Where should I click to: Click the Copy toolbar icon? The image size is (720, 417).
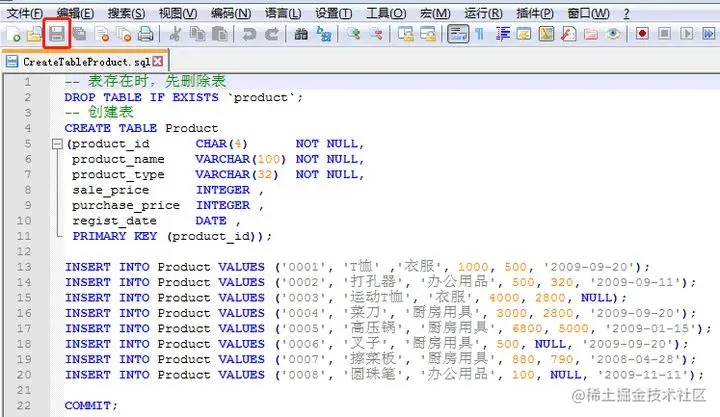[197, 34]
